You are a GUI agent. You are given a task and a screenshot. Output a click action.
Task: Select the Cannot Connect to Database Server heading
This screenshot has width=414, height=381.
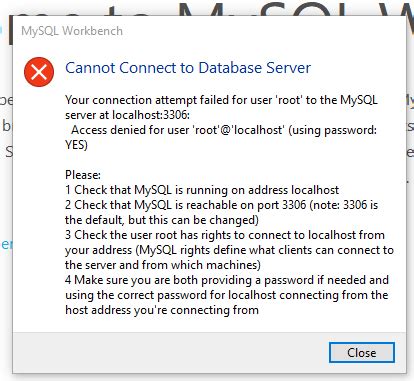[x=188, y=68]
